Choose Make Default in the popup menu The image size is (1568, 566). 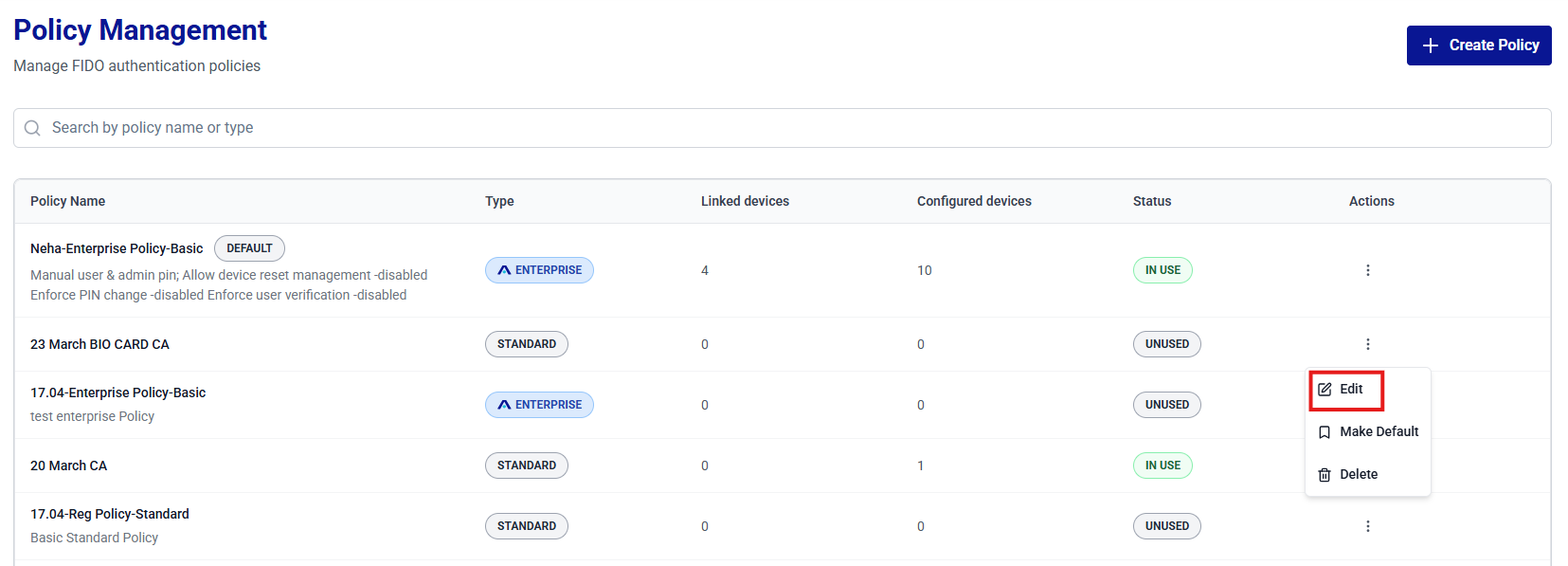(x=1379, y=431)
